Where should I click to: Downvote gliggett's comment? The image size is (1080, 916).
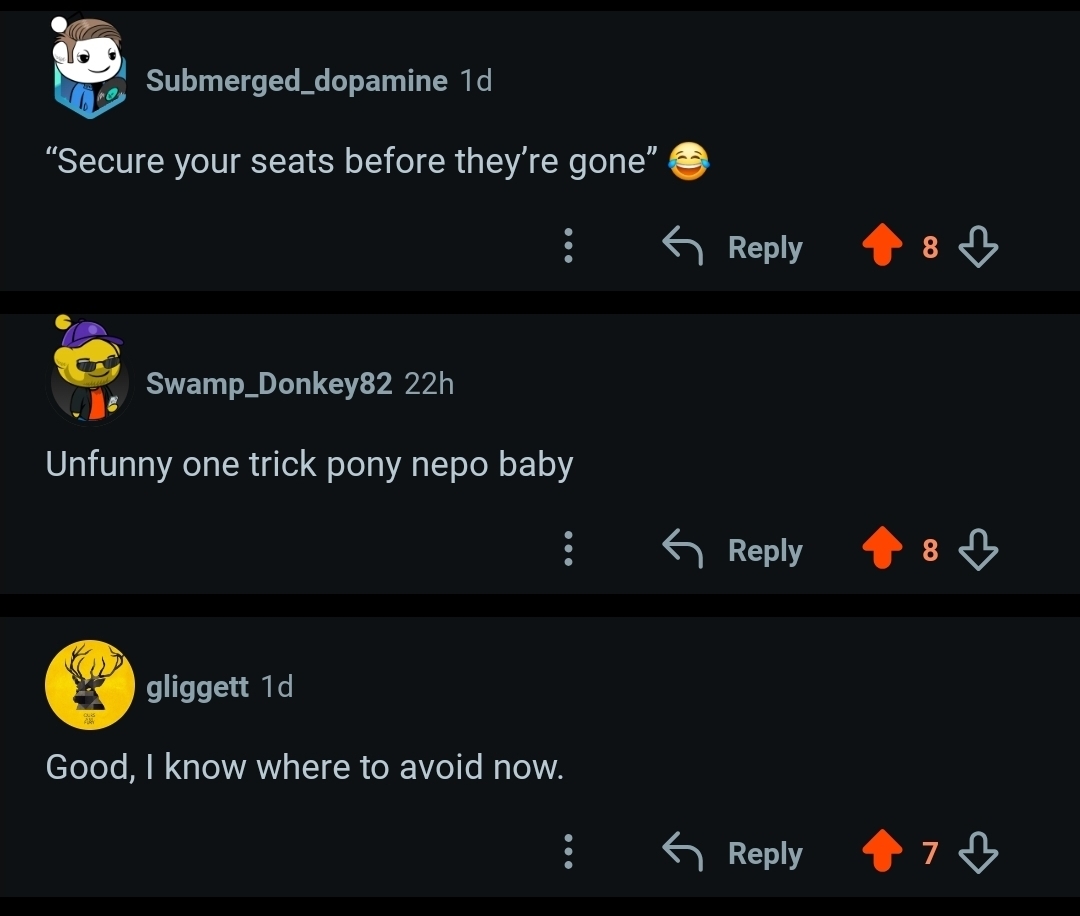click(978, 853)
